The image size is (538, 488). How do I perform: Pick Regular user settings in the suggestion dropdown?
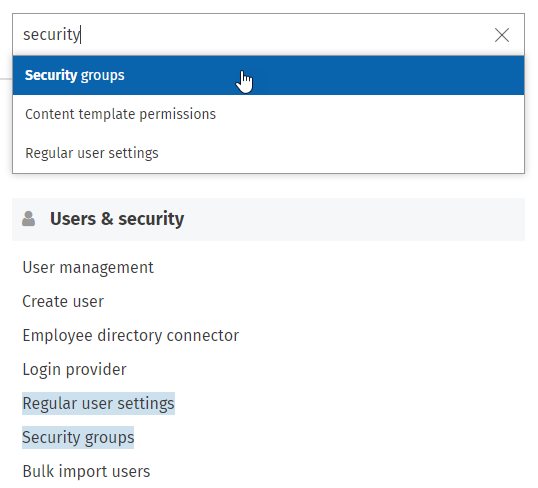(x=268, y=153)
